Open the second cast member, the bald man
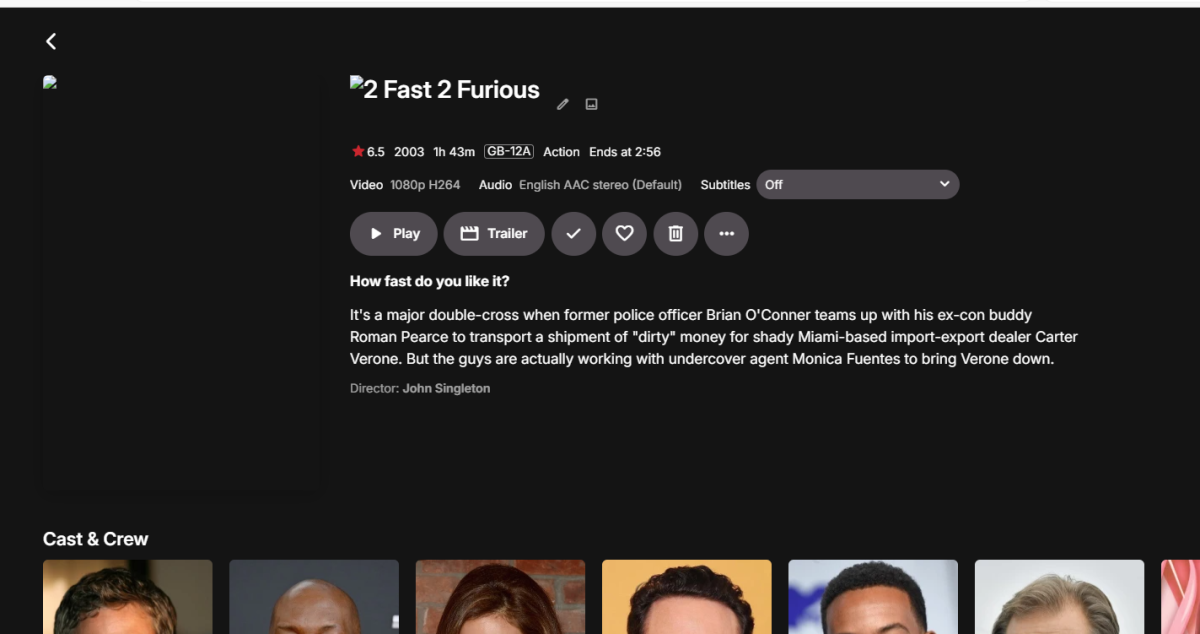The height and width of the screenshot is (634, 1200). click(314, 597)
